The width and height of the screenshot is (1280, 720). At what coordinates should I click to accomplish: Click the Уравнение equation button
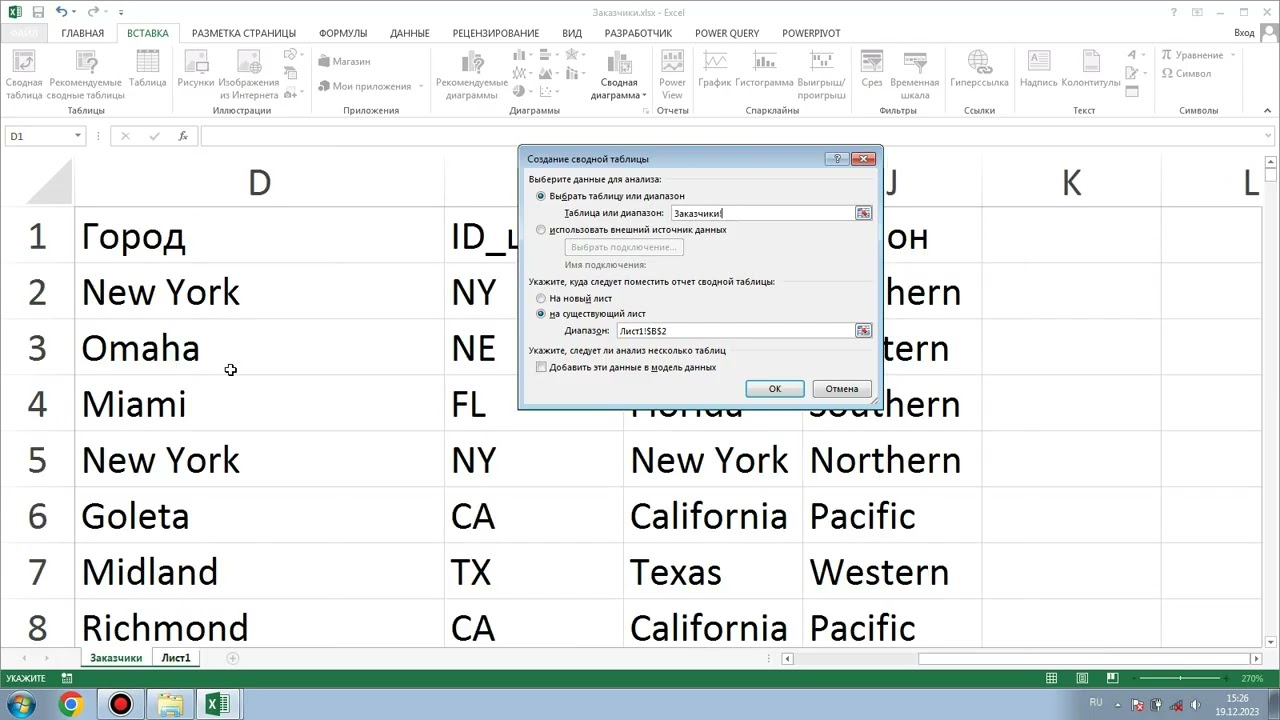tap(1192, 55)
